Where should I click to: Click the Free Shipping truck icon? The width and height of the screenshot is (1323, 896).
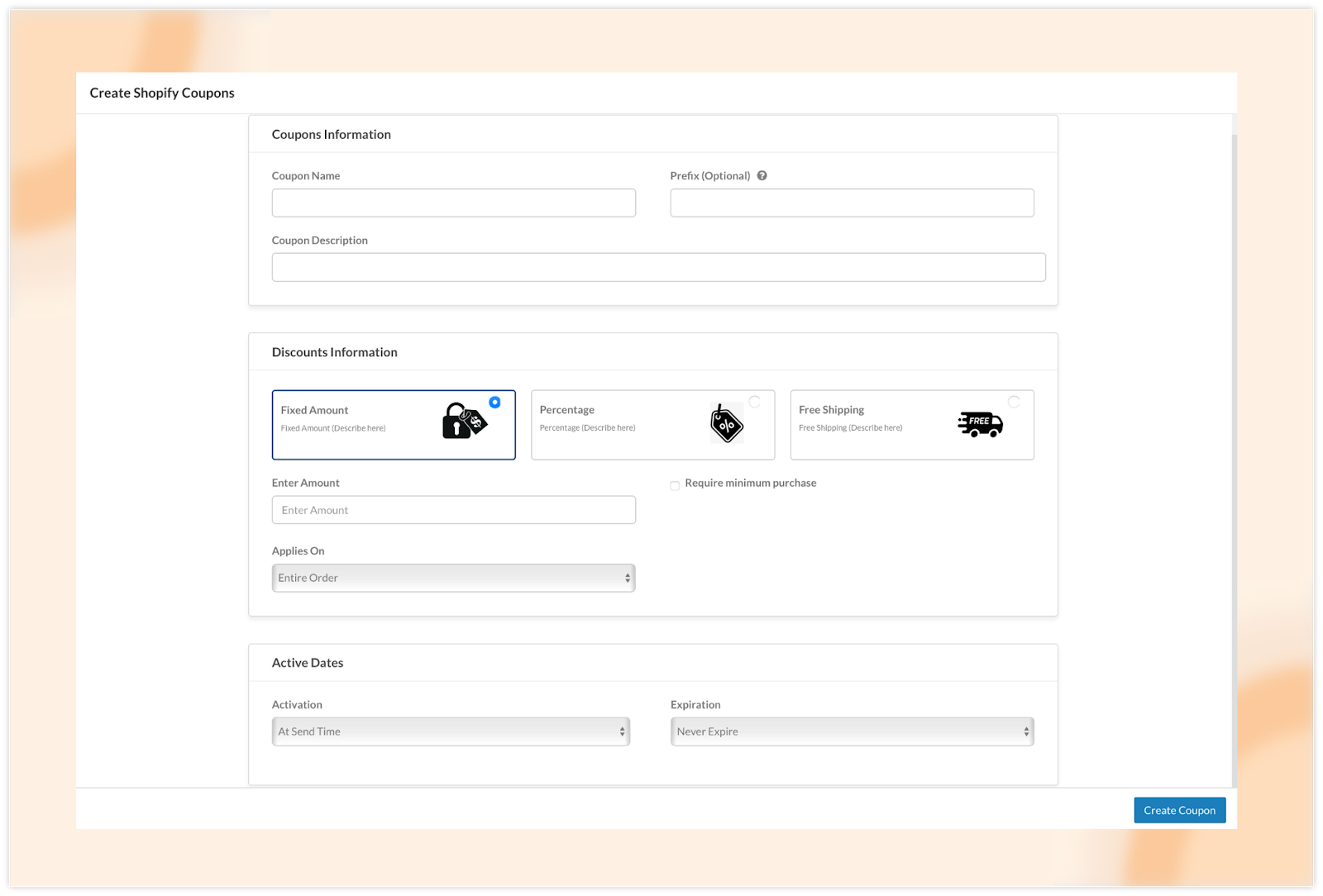(x=981, y=424)
